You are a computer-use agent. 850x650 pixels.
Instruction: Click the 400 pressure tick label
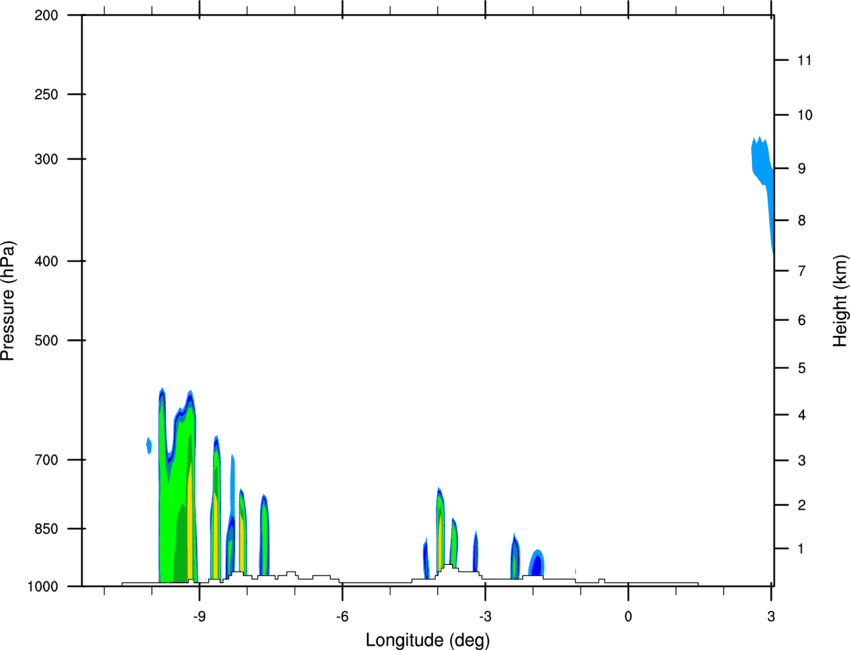(x=46, y=261)
